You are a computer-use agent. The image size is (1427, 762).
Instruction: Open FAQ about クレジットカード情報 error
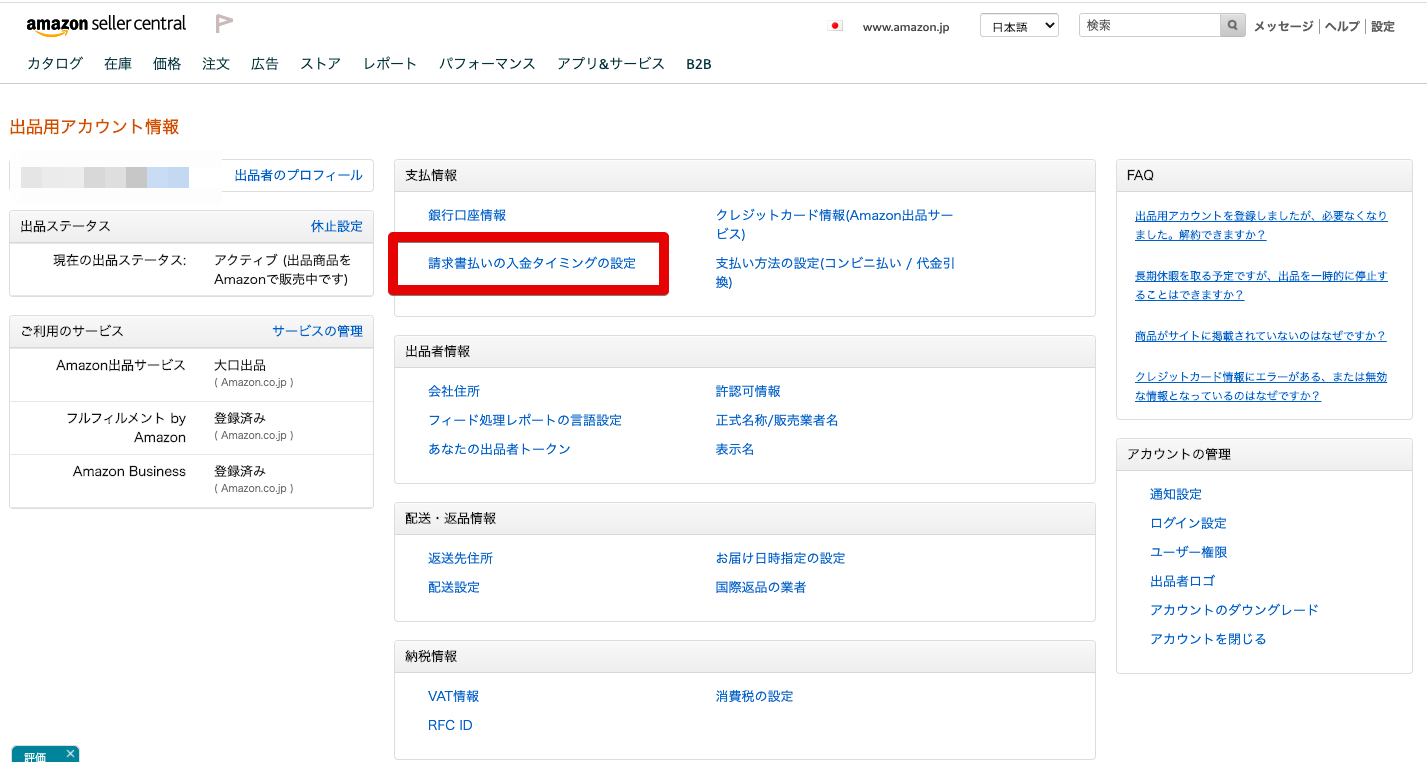tap(1261, 386)
